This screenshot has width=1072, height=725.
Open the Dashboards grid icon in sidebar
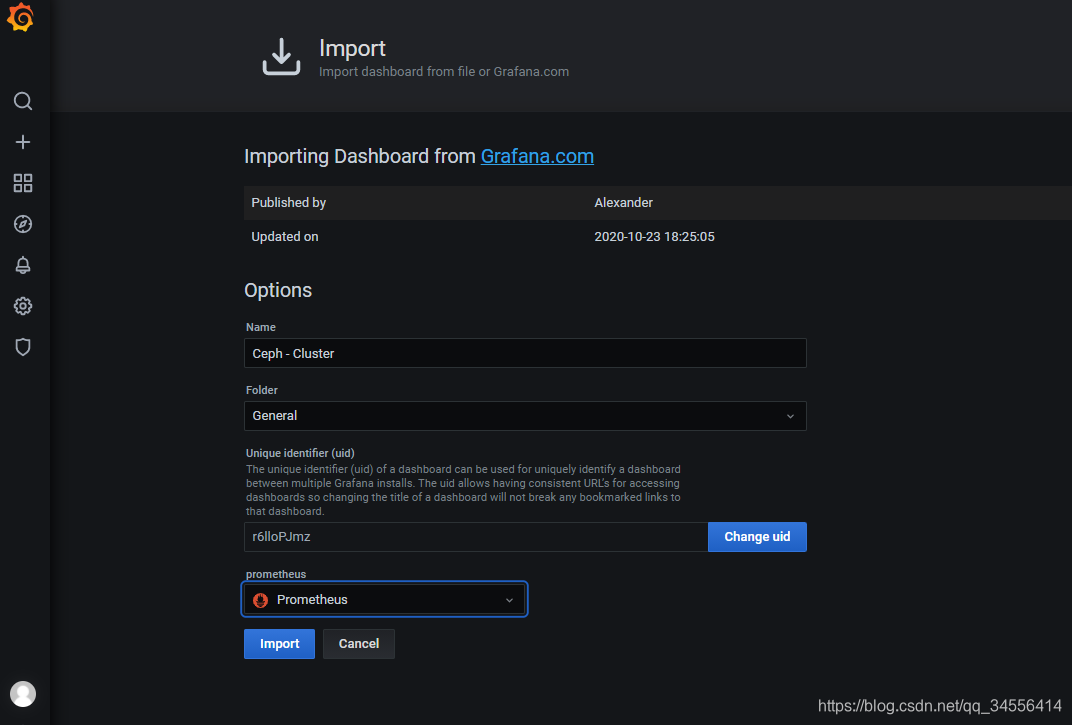click(23, 183)
